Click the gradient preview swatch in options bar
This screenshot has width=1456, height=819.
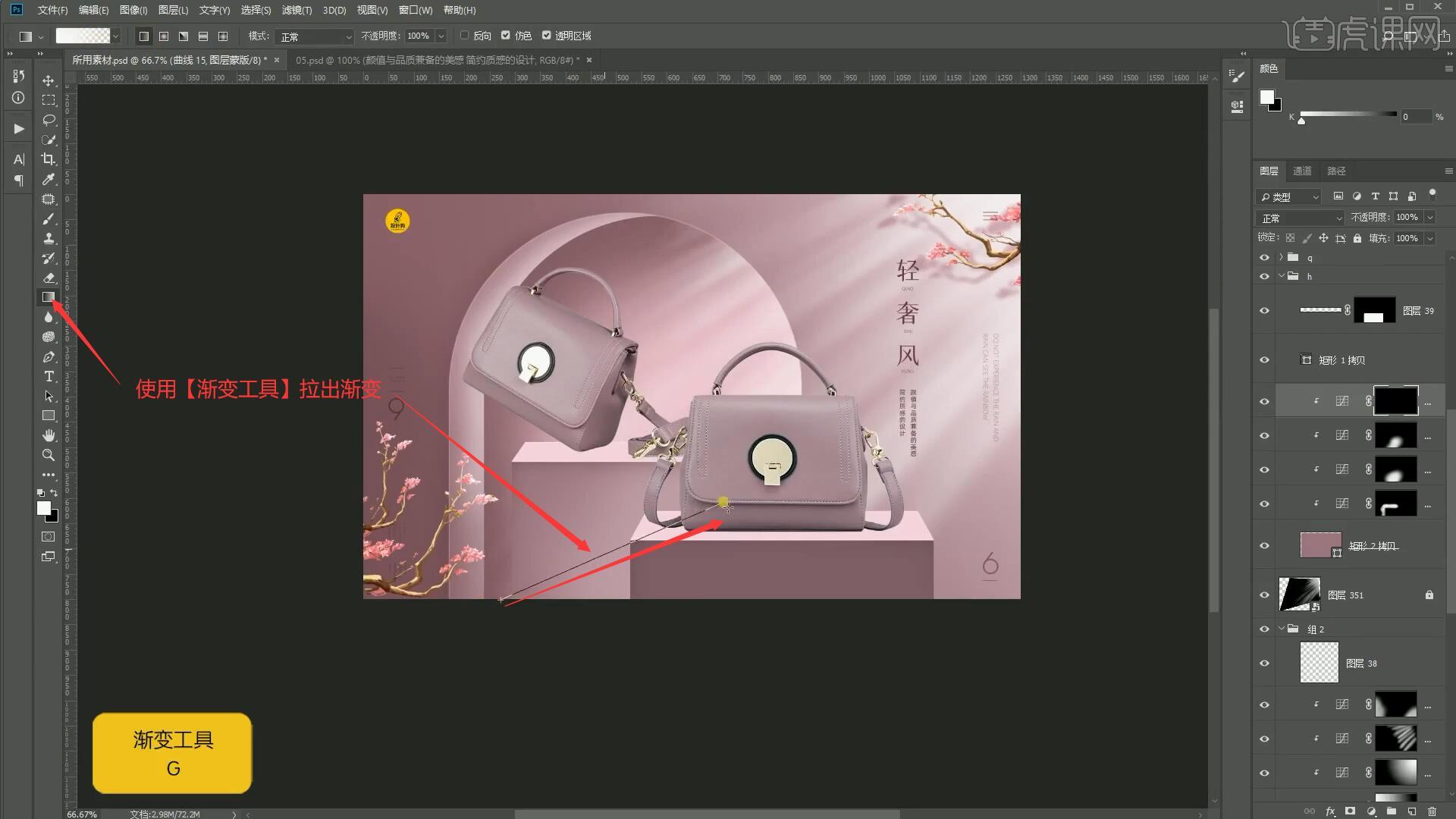83,36
